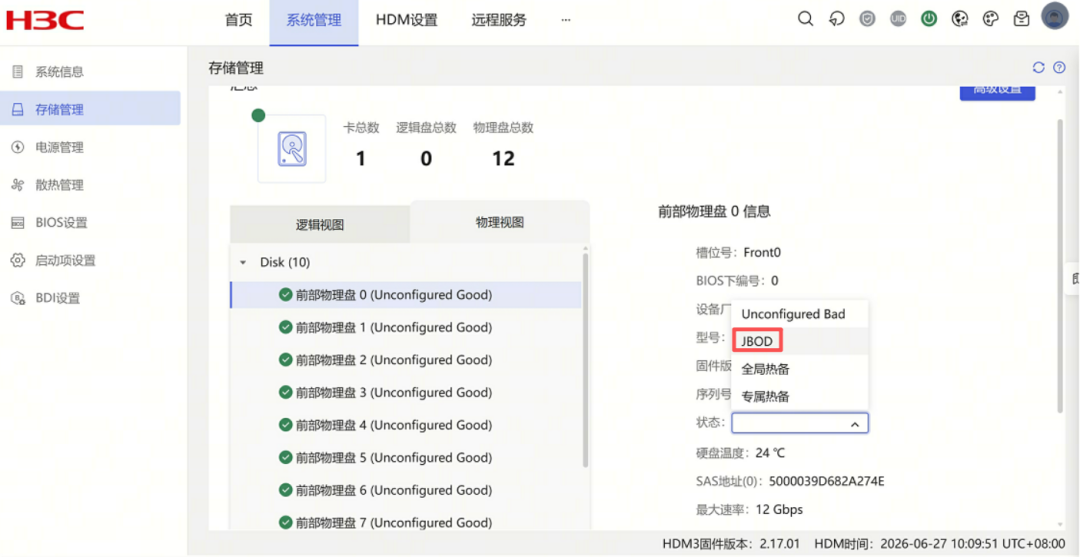This screenshot has height=557, width=1080.
Task: Go to 电源管理 in sidebar
Action: click(x=59, y=147)
